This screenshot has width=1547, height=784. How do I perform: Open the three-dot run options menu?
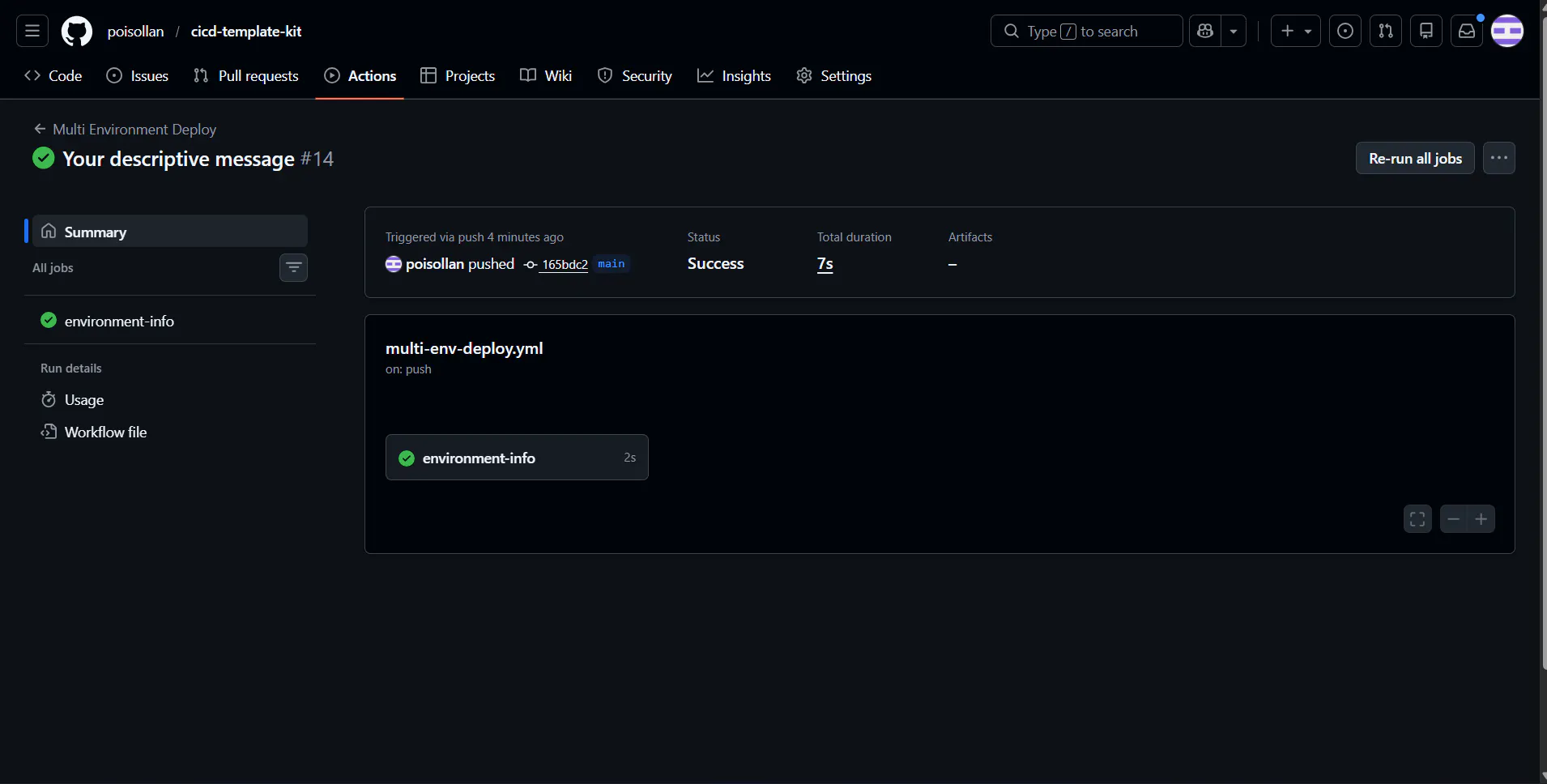(x=1499, y=158)
